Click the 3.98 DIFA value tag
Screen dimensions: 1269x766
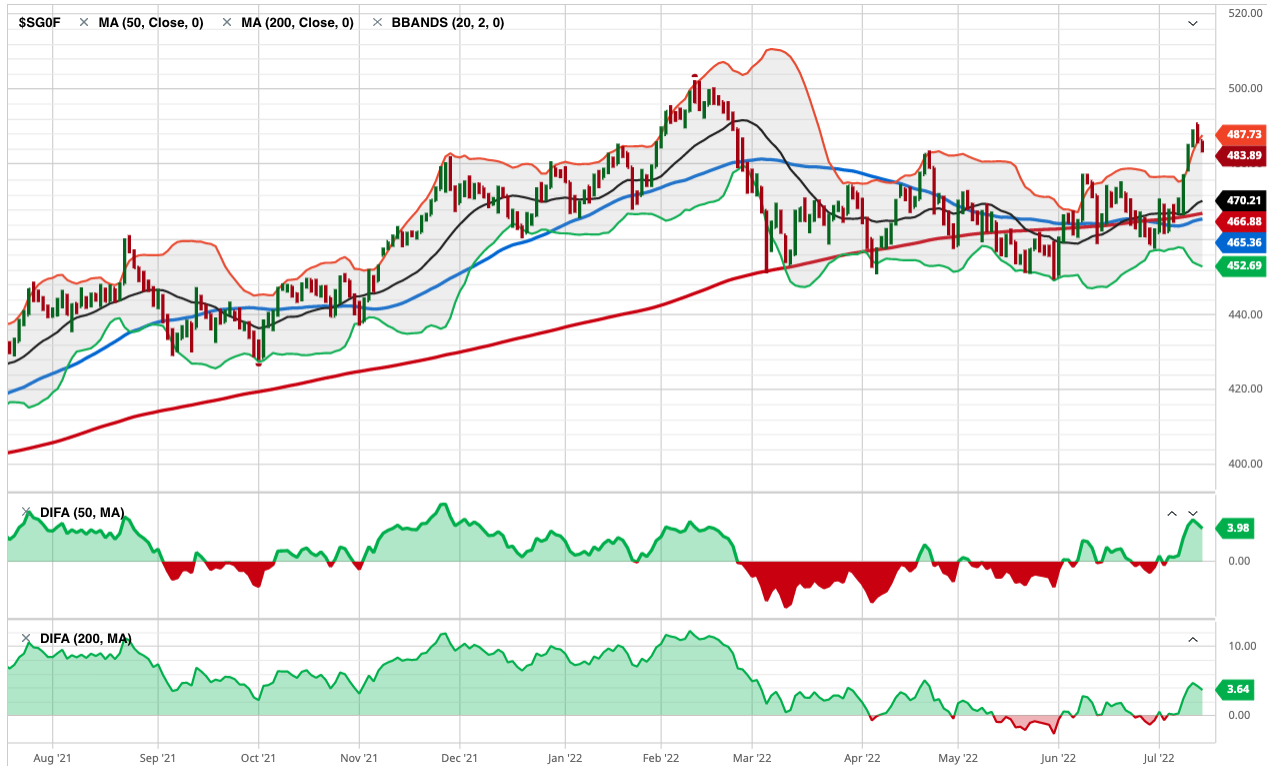(1238, 528)
